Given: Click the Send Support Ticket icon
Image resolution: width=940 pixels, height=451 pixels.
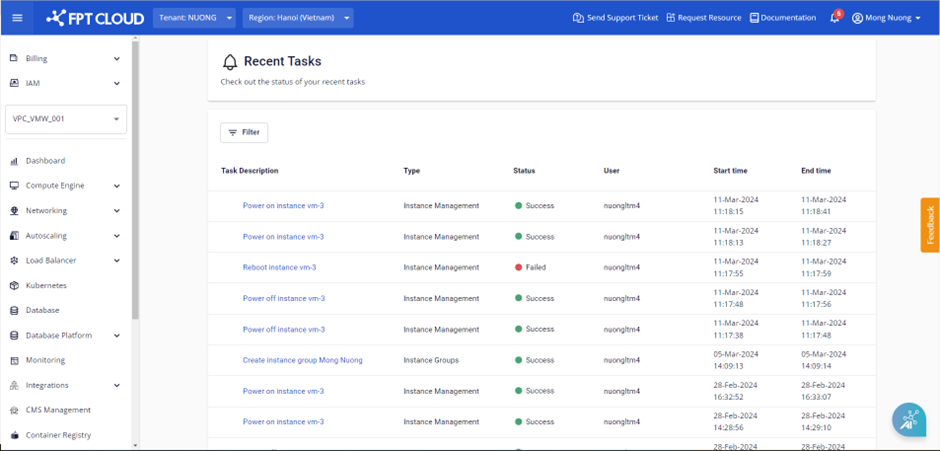Looking at the screenshot, I should pyautogui.click(x=578, y=18).
